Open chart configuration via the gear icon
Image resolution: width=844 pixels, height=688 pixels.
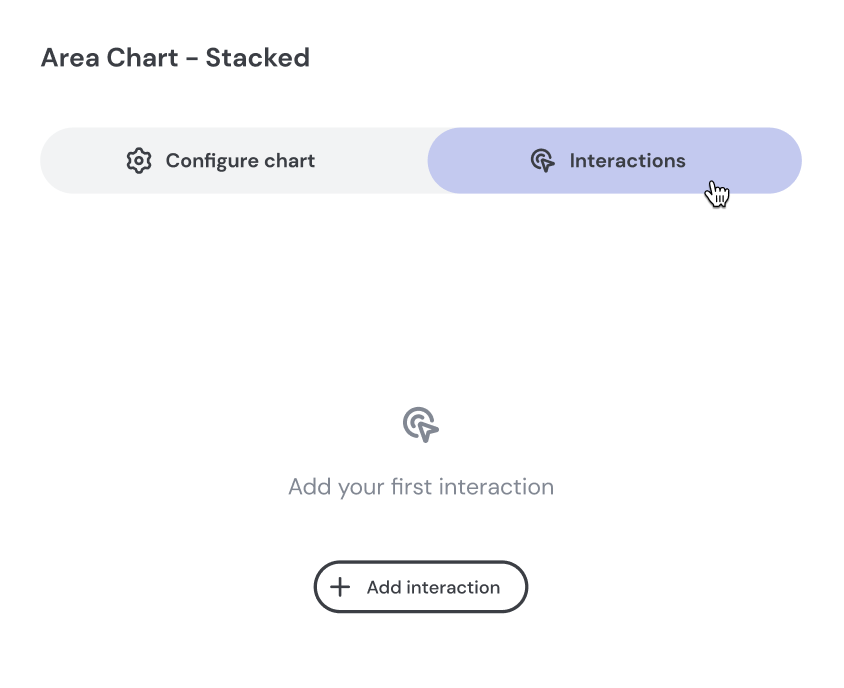point(139,161)
